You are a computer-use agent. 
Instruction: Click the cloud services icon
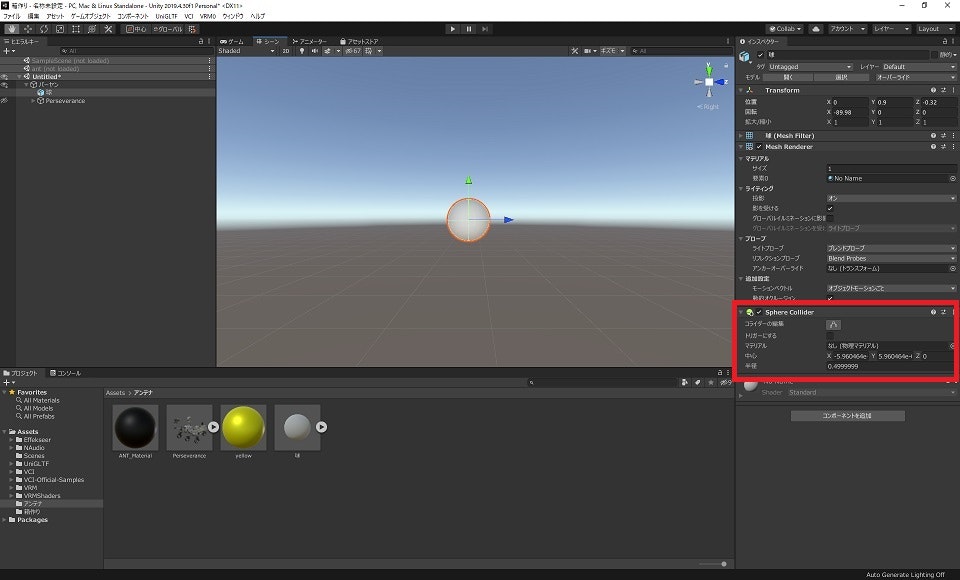(x=816, y=29)
